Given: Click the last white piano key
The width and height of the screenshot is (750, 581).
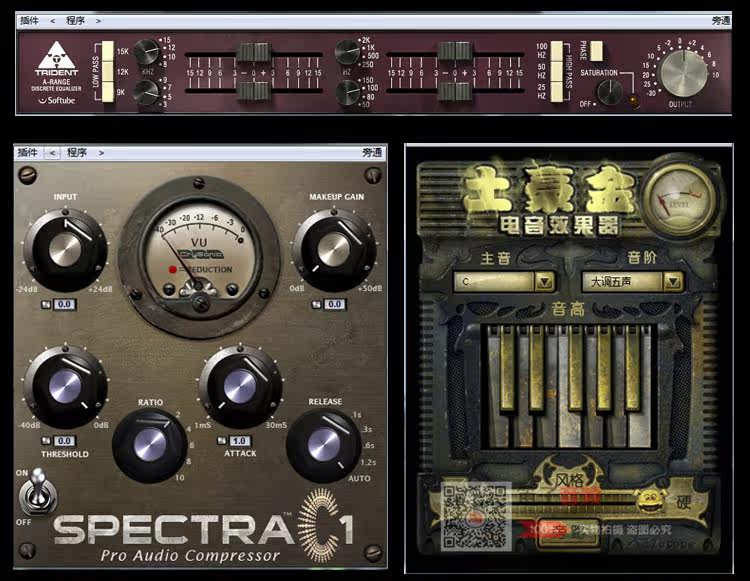Looking at the screenshot, I should tap(641, 429).
